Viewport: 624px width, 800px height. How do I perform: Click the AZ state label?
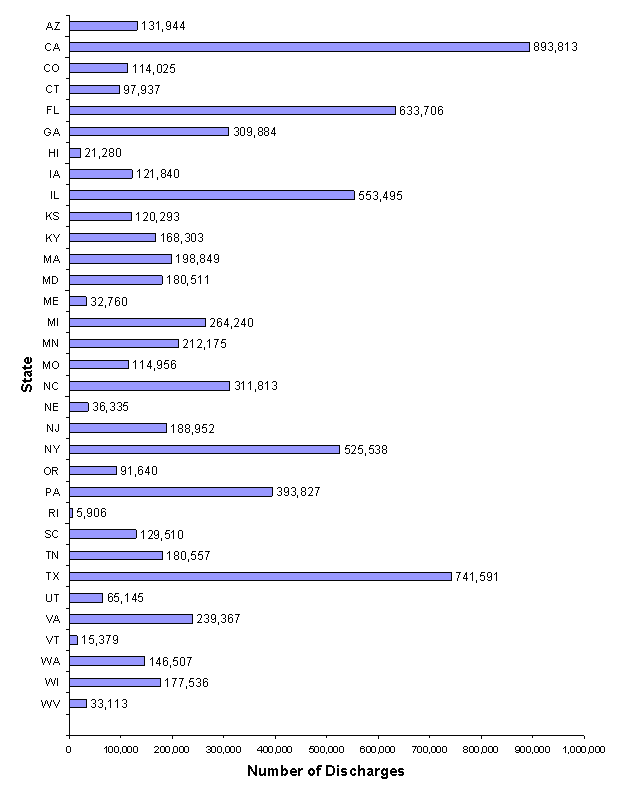point(52,26)
